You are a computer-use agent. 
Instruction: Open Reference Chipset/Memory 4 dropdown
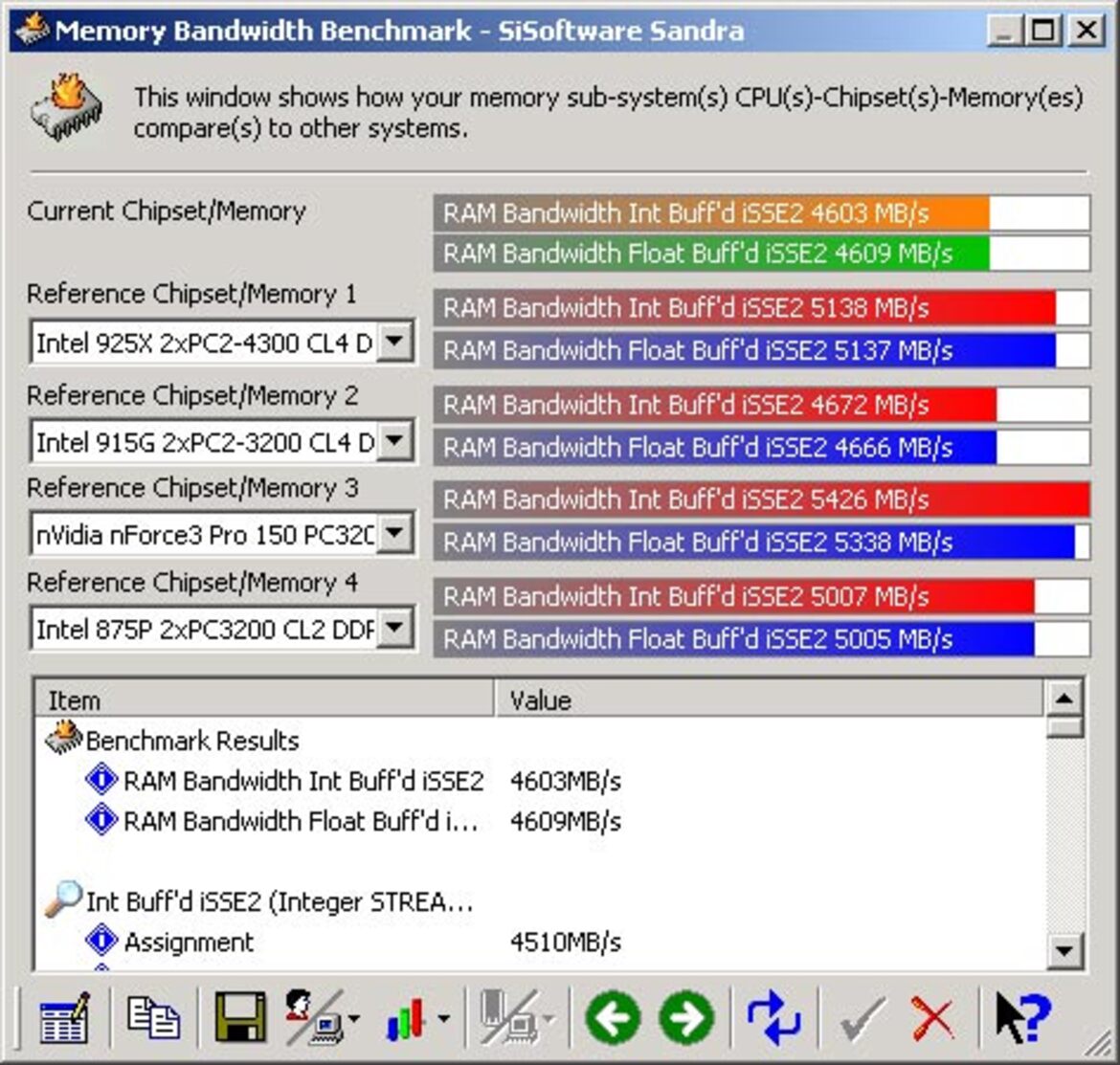pos(395,629)
